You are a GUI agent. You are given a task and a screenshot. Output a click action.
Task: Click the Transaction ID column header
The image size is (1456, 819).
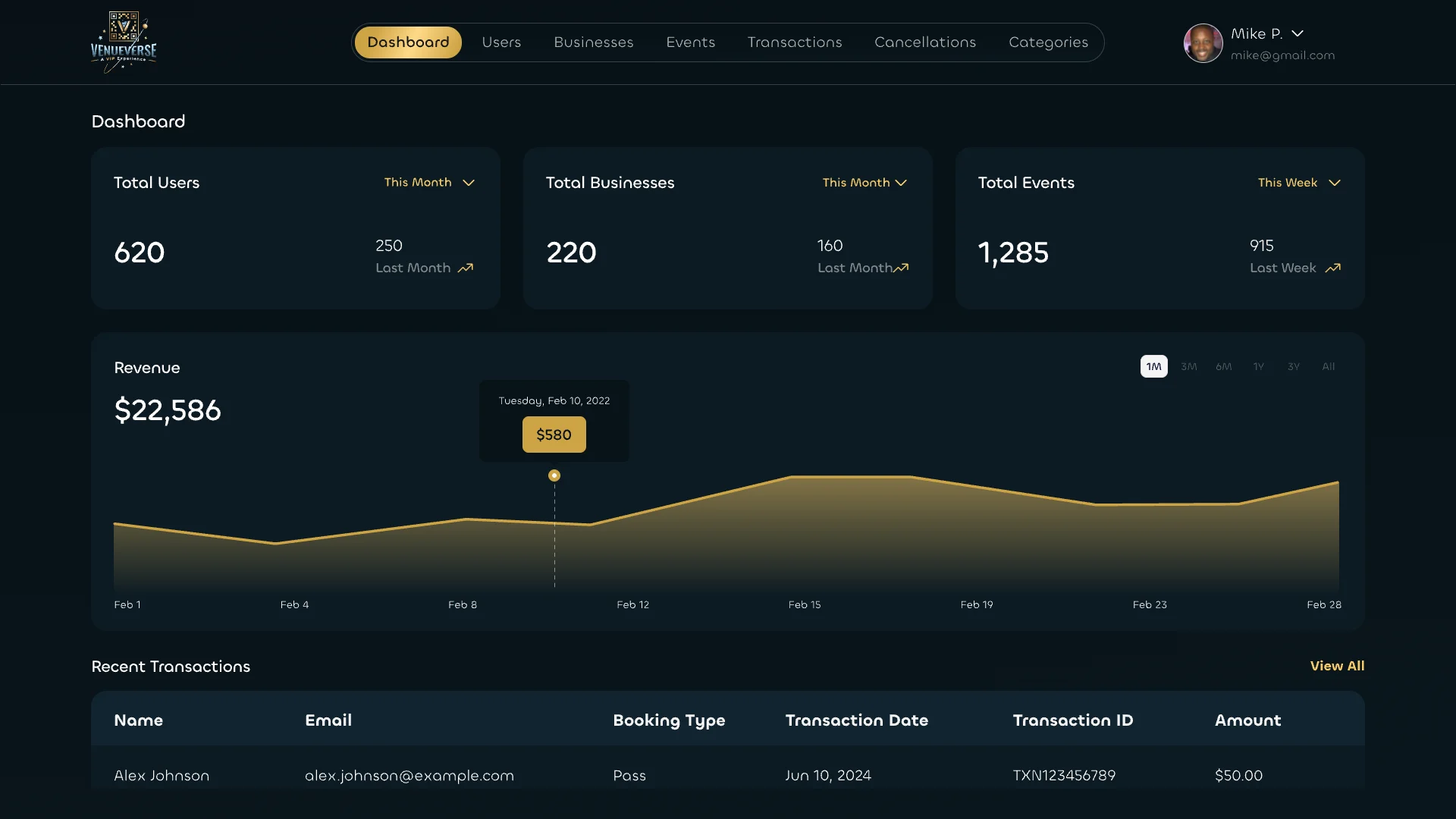coord(1073,720)
